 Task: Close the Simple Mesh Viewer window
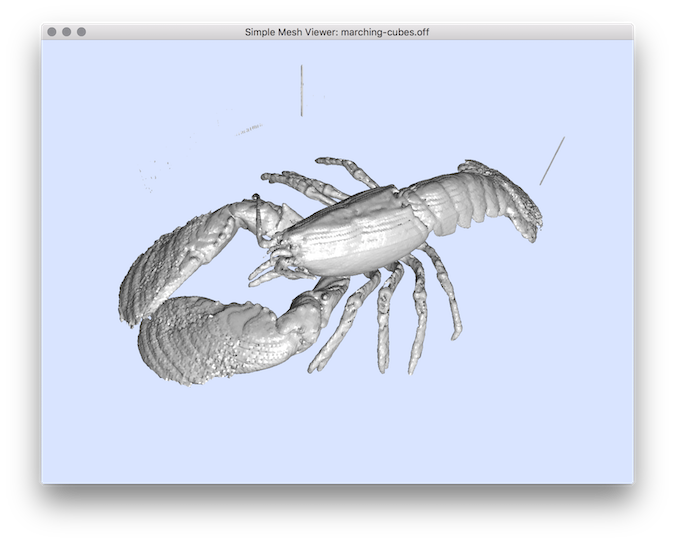(x=52, y=32)
